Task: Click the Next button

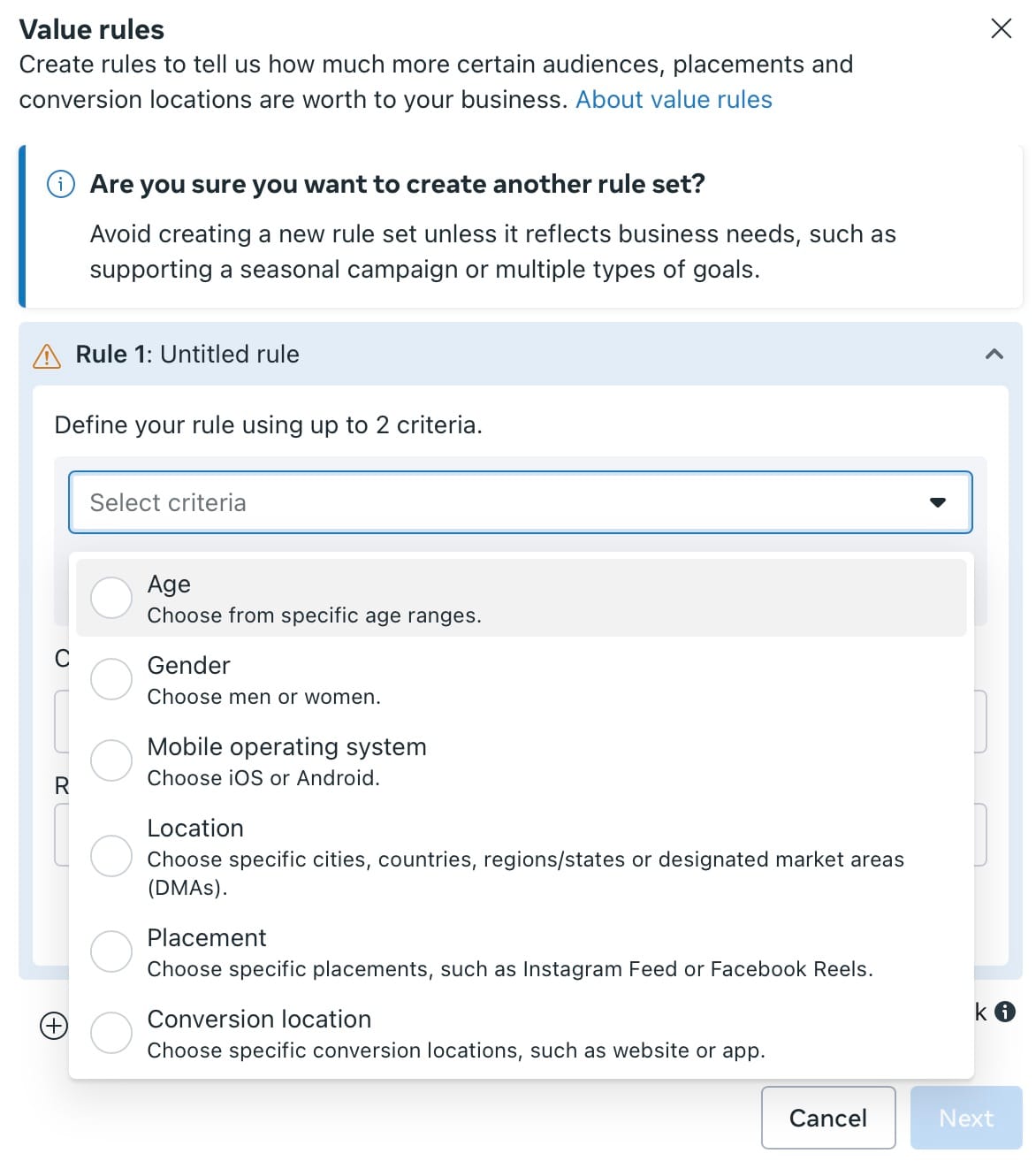Action: (965, 1118)
